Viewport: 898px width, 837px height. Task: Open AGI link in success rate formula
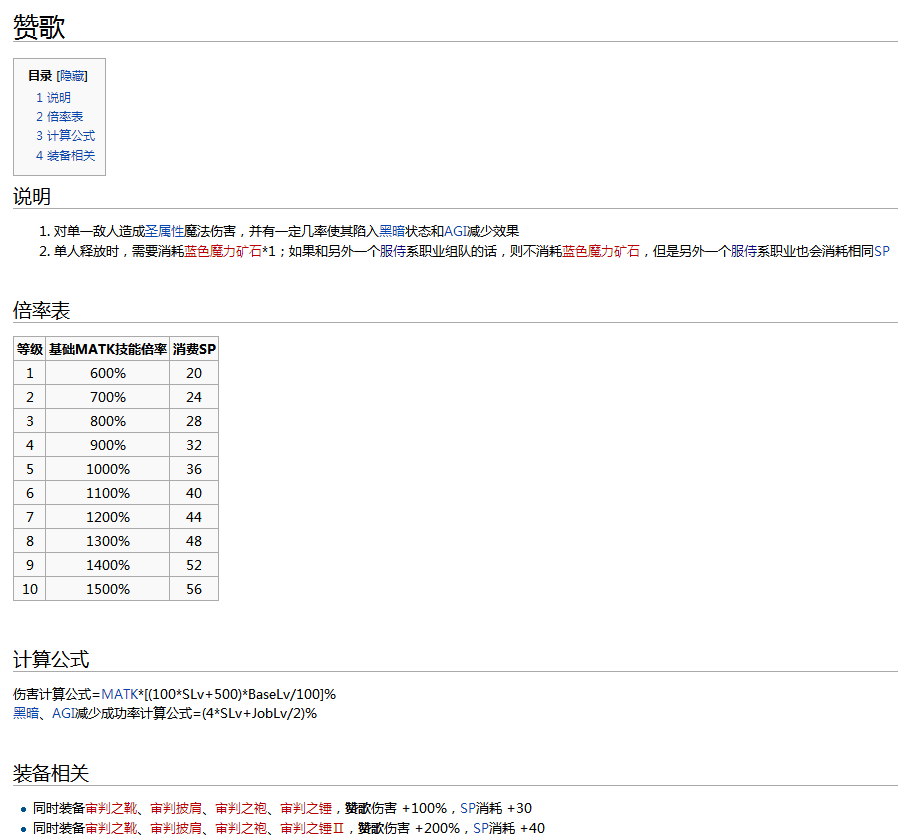coord(64,713)
